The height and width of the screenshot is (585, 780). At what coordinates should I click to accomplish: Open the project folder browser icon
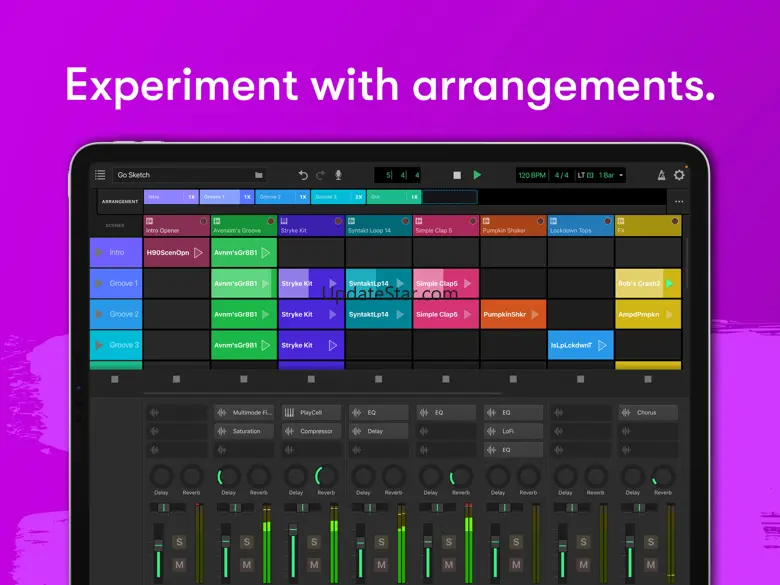259,175
